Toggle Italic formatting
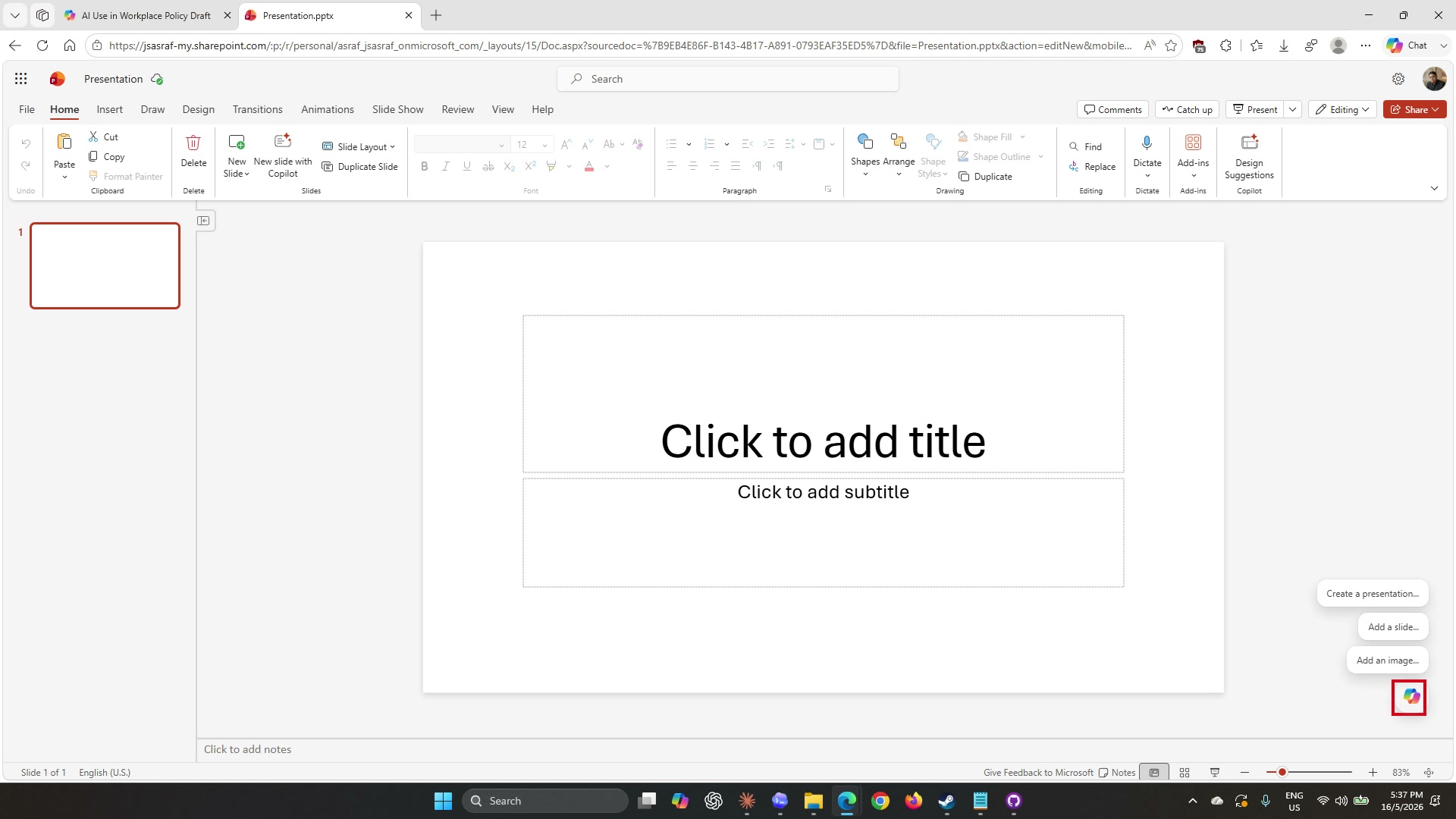This screenshot has width=1456, height=819. point(446,166)
